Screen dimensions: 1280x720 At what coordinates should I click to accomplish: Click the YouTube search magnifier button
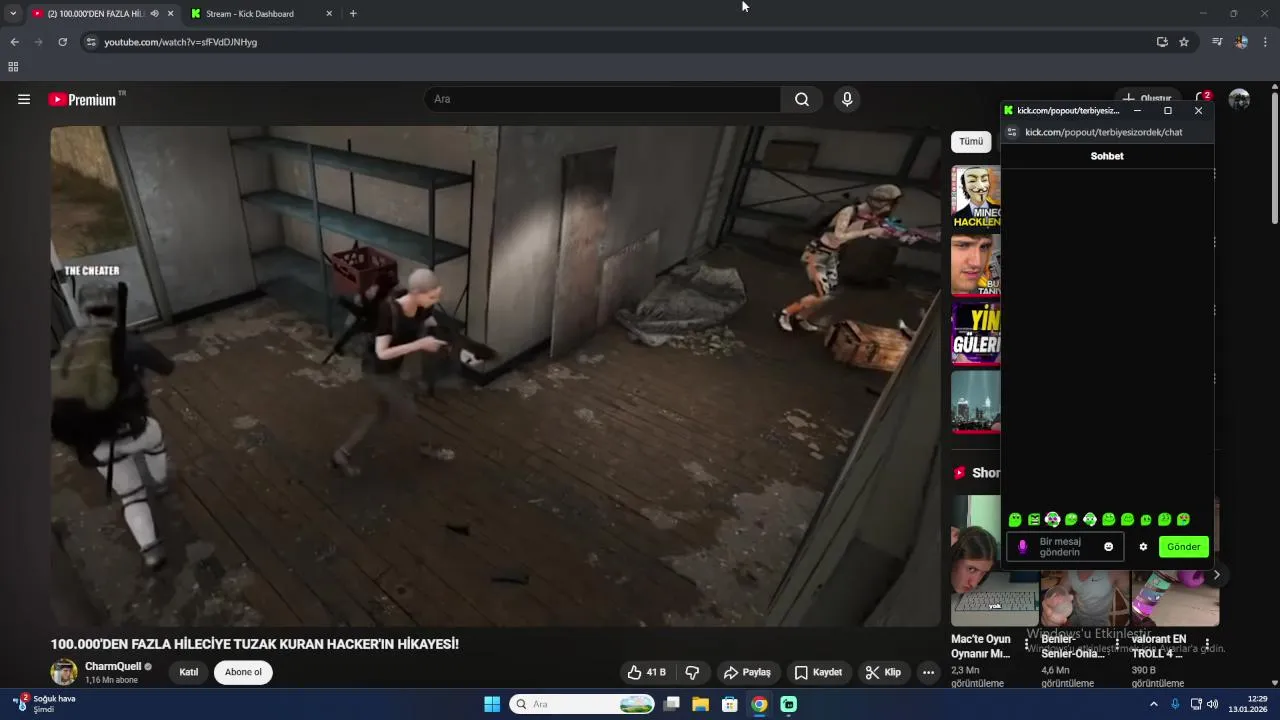point(802,99)
